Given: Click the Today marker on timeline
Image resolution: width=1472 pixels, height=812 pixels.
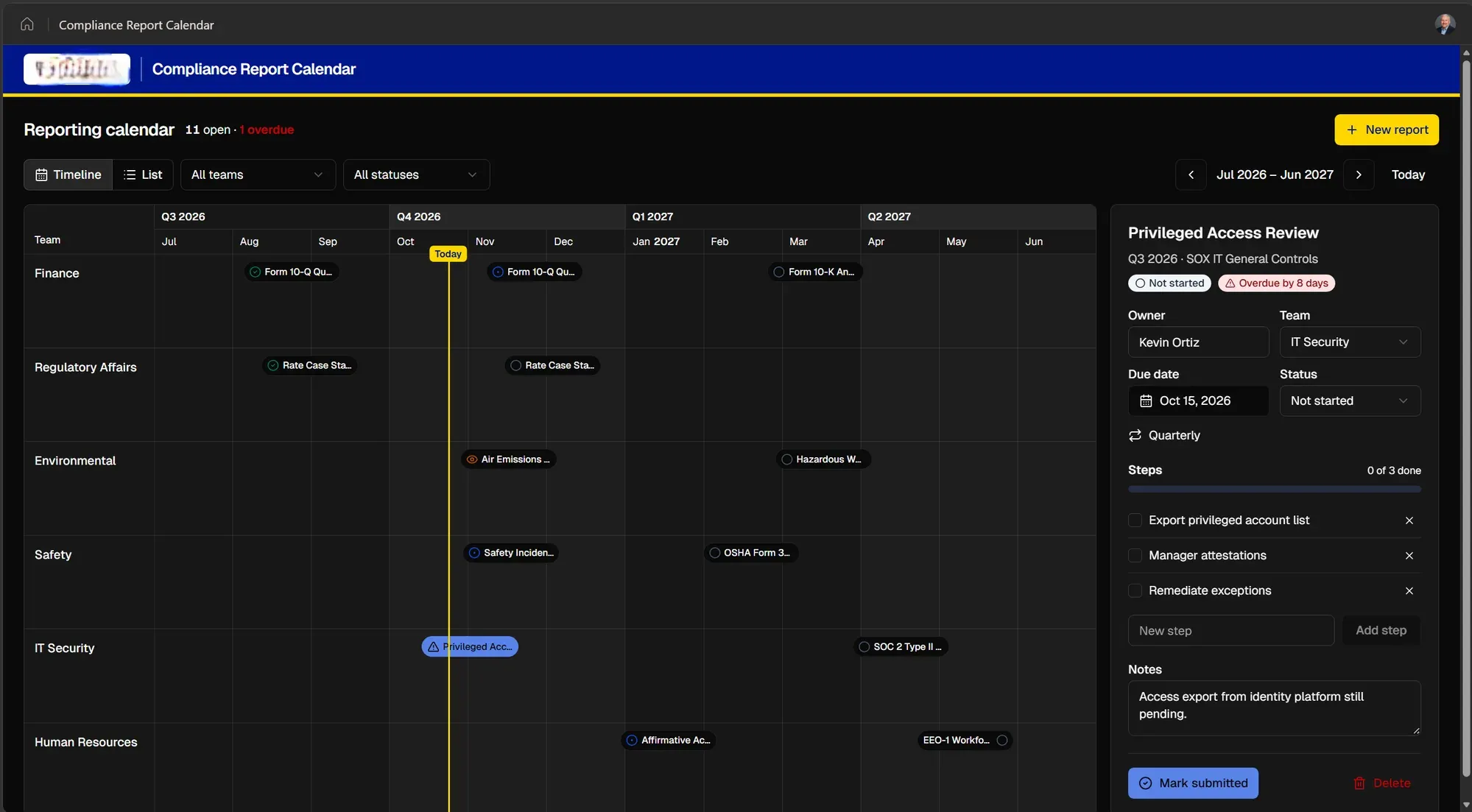Looking at the screenshot, I should (448, 254).
